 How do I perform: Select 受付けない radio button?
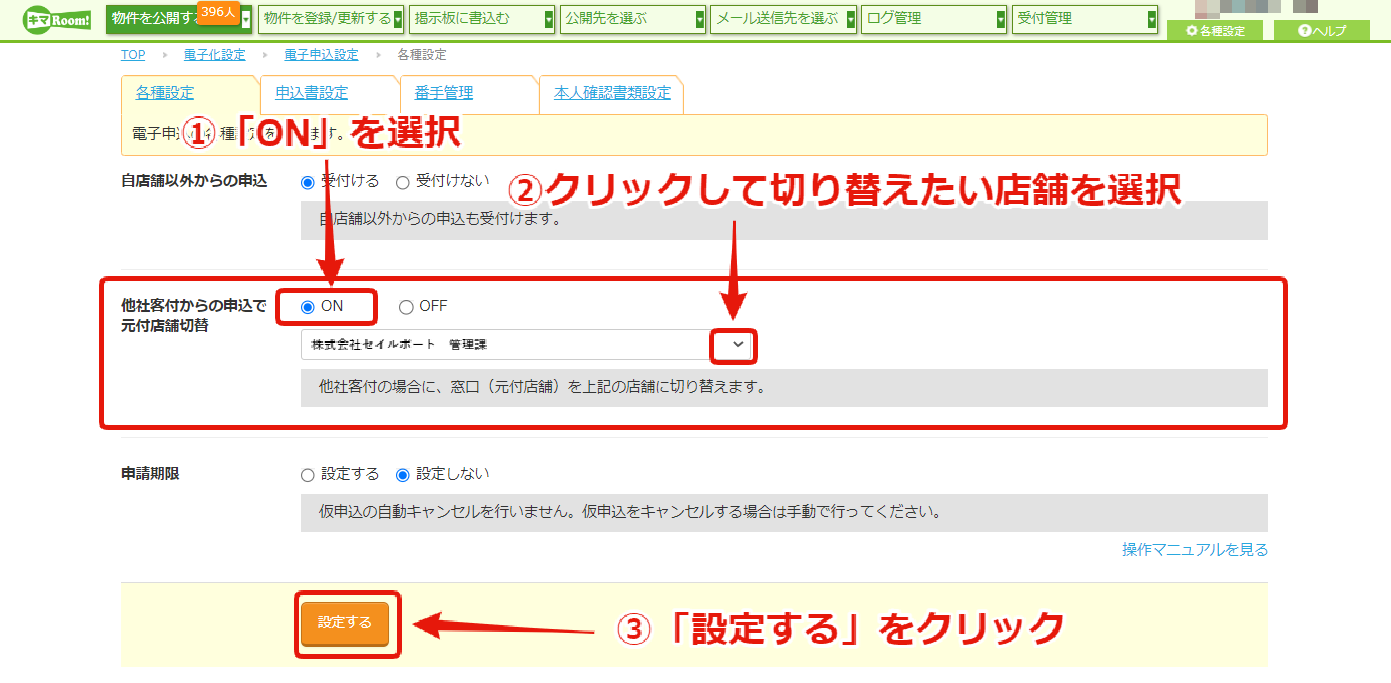[403, 182]
